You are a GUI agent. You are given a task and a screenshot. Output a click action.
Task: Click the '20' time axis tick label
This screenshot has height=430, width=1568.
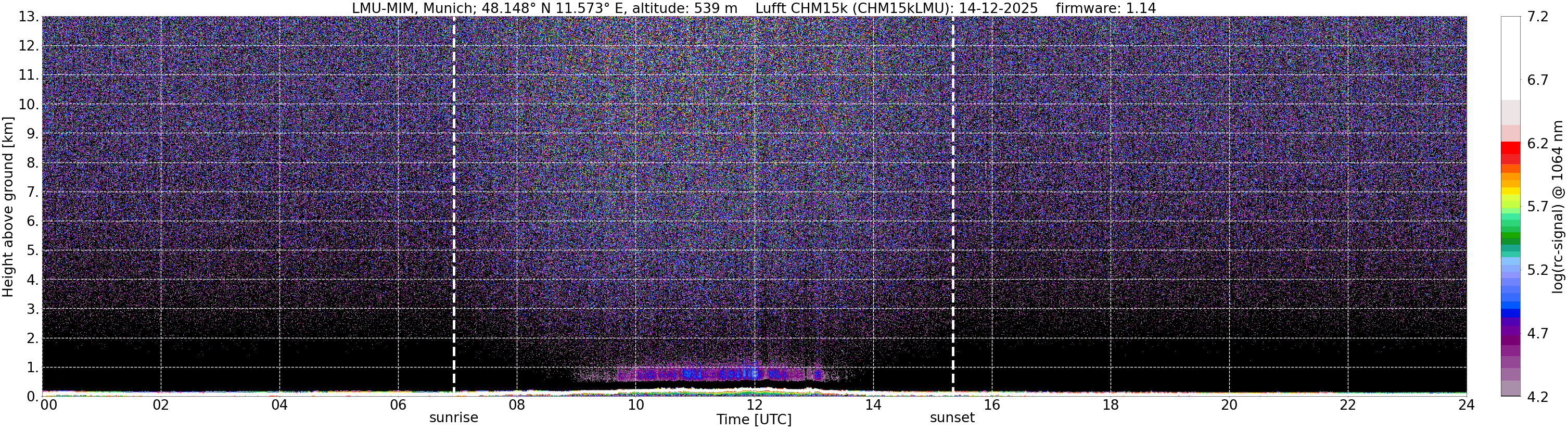pyautogui.click(x=1229, y=405)
